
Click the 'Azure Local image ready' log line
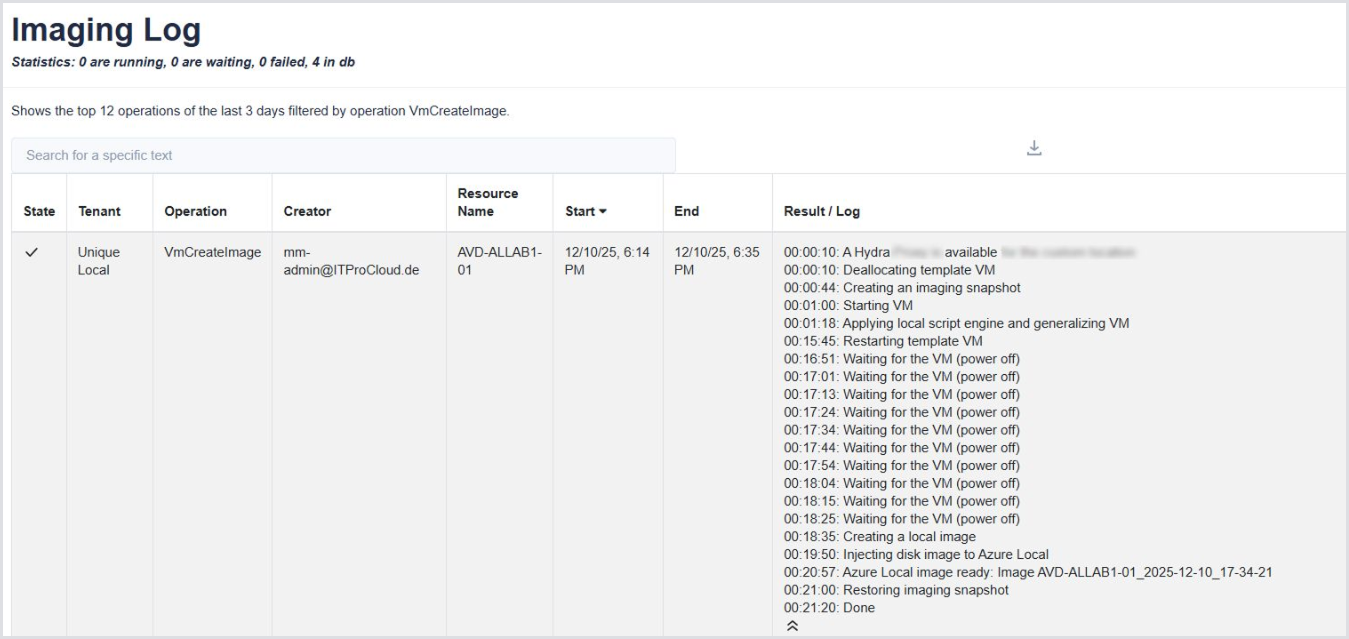[x=1027, y=572]
